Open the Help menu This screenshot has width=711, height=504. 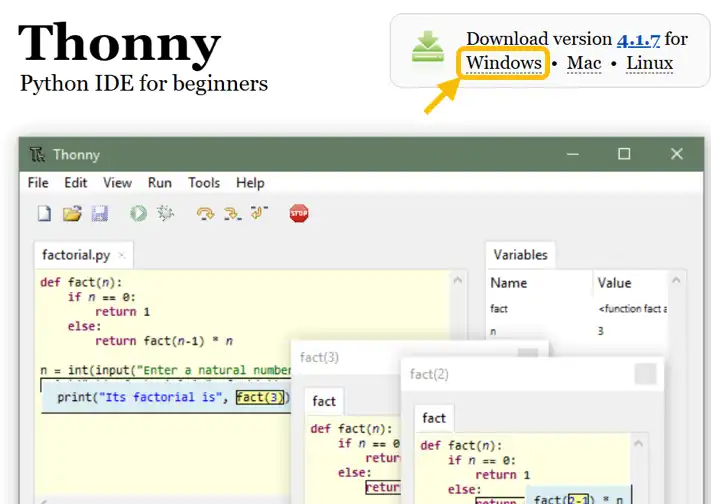pyautogui.click(x=250, y=183)
